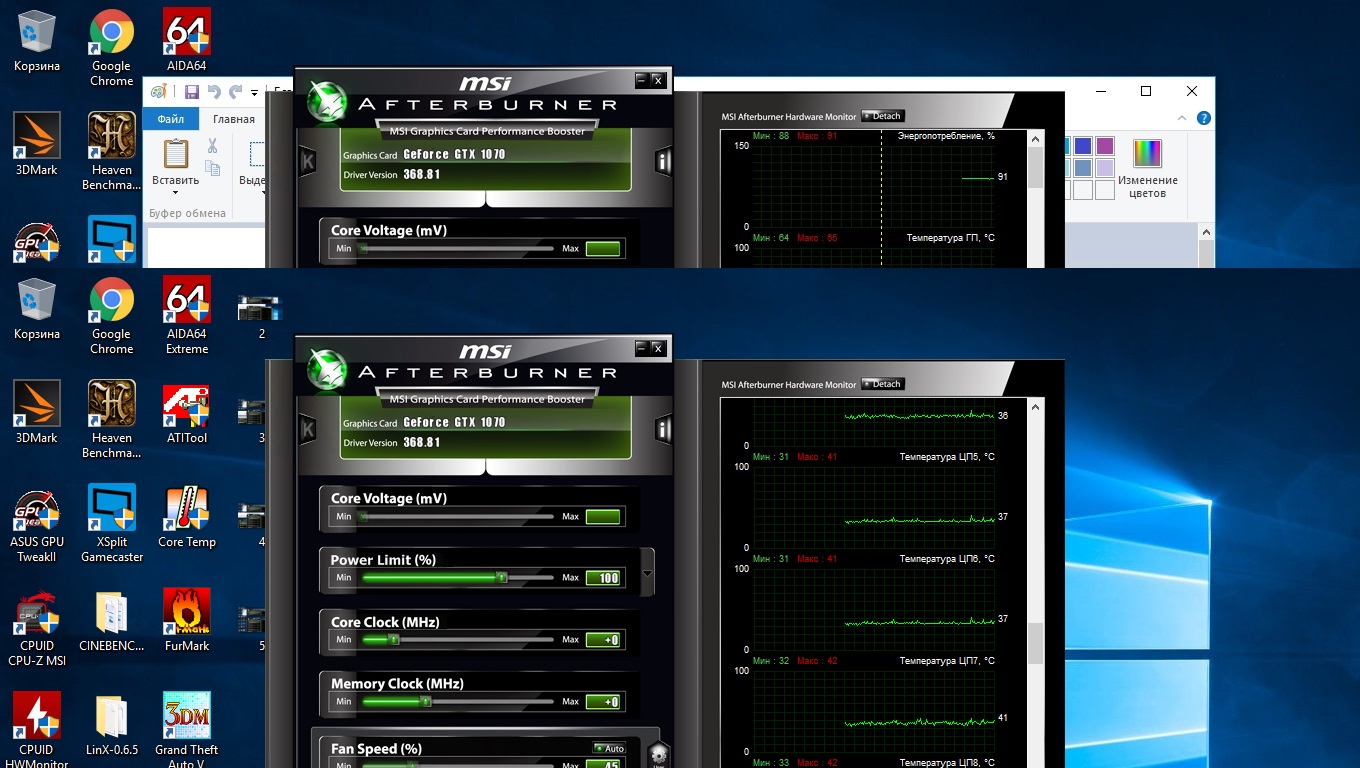Click the Power Limit value field showing 100
This screenshot has height=768, width=1360.
603,578
